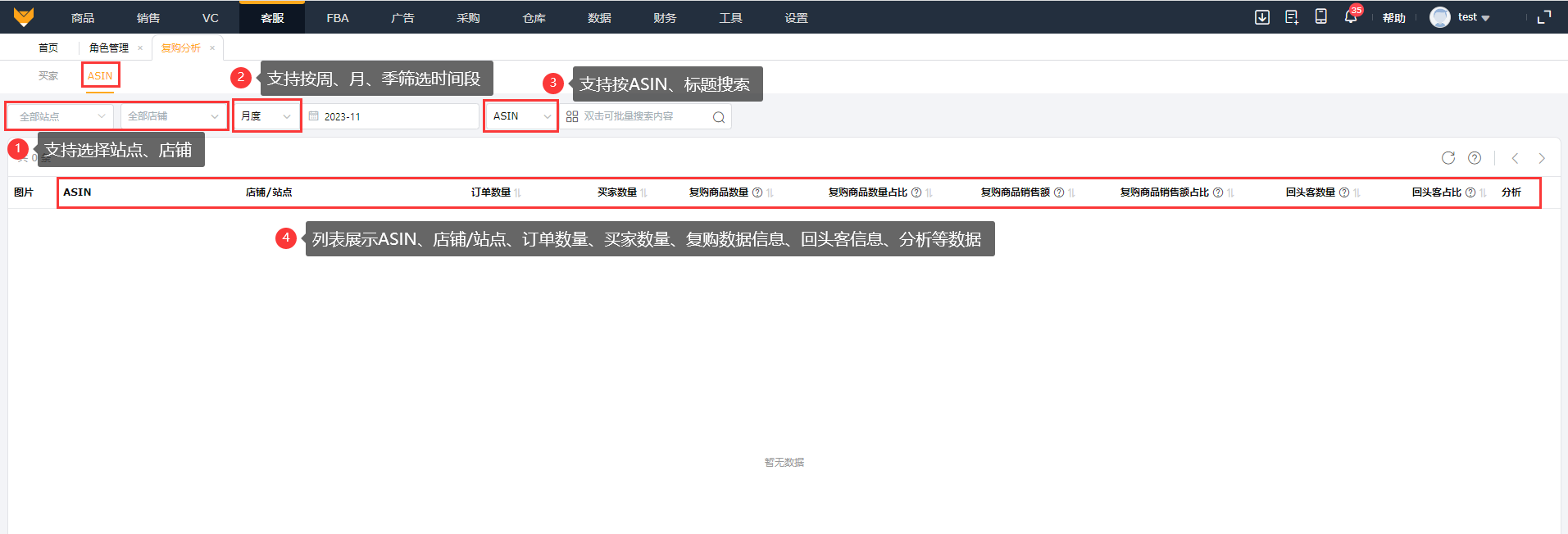The height and width of the screenshot is (534, 1568).
Task: Open the 广告 menu
Action: click(402, 17)
